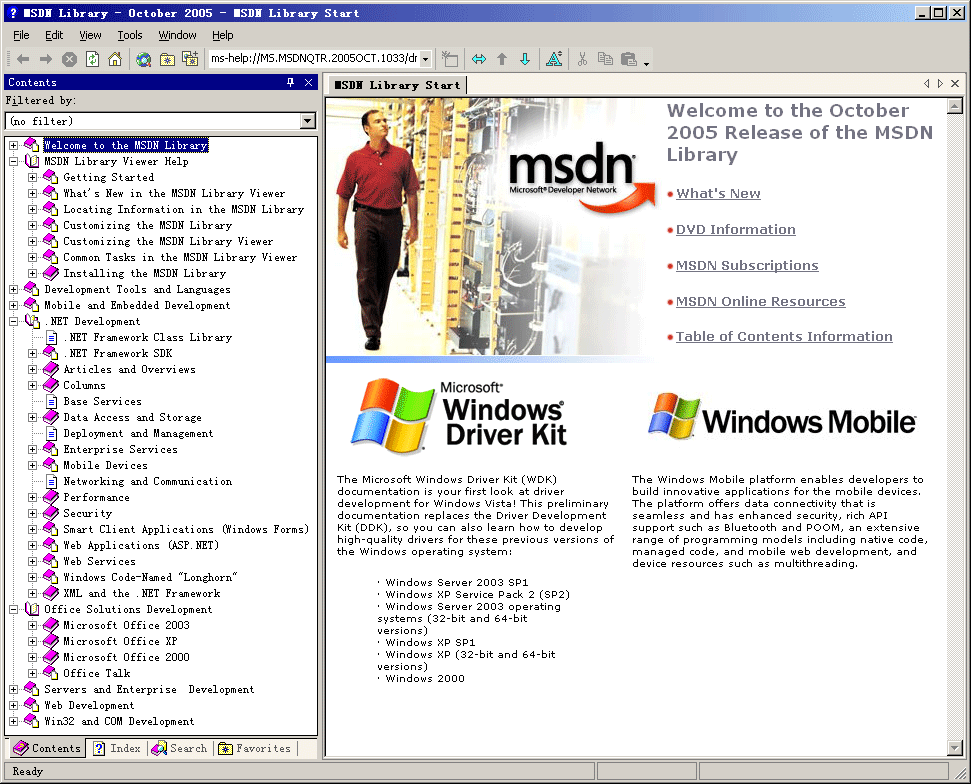Switch to the Index tab
The image size is (971, 784).
coord(118,748)
